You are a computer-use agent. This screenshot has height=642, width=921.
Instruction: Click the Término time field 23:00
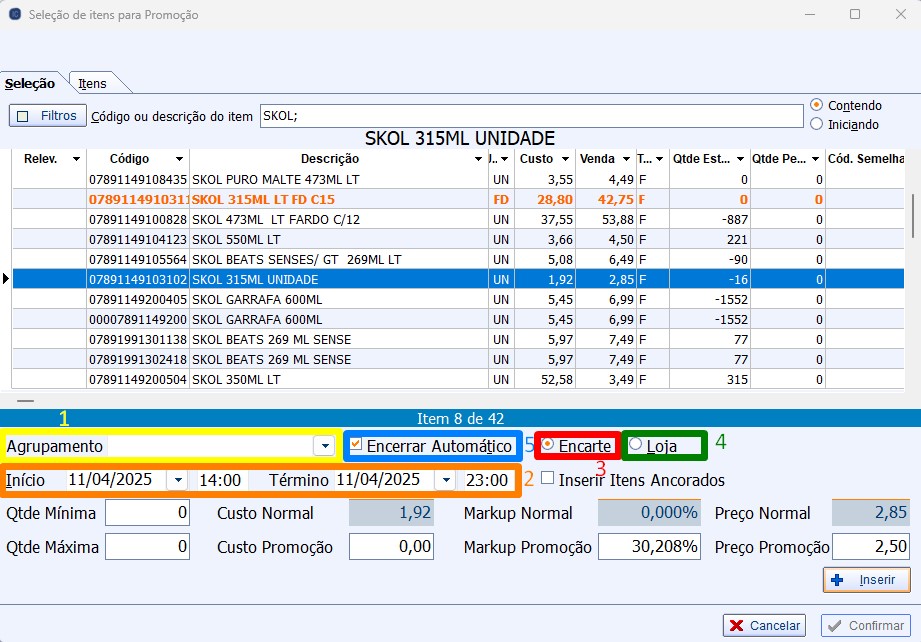point(487,480)
